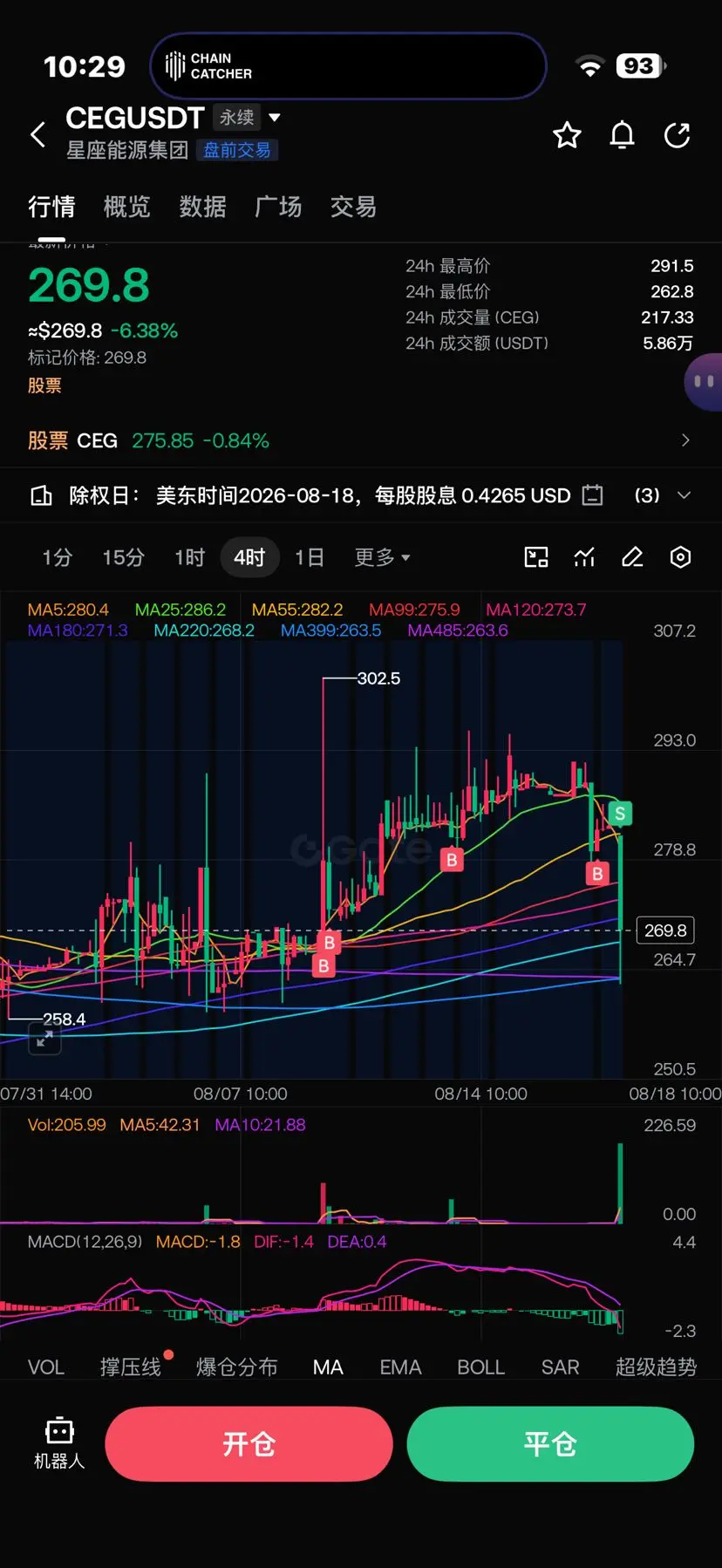722x1568 pixels.
Task: Open the 股票 CEG 275.85 stock row
Action: (360, 440)
